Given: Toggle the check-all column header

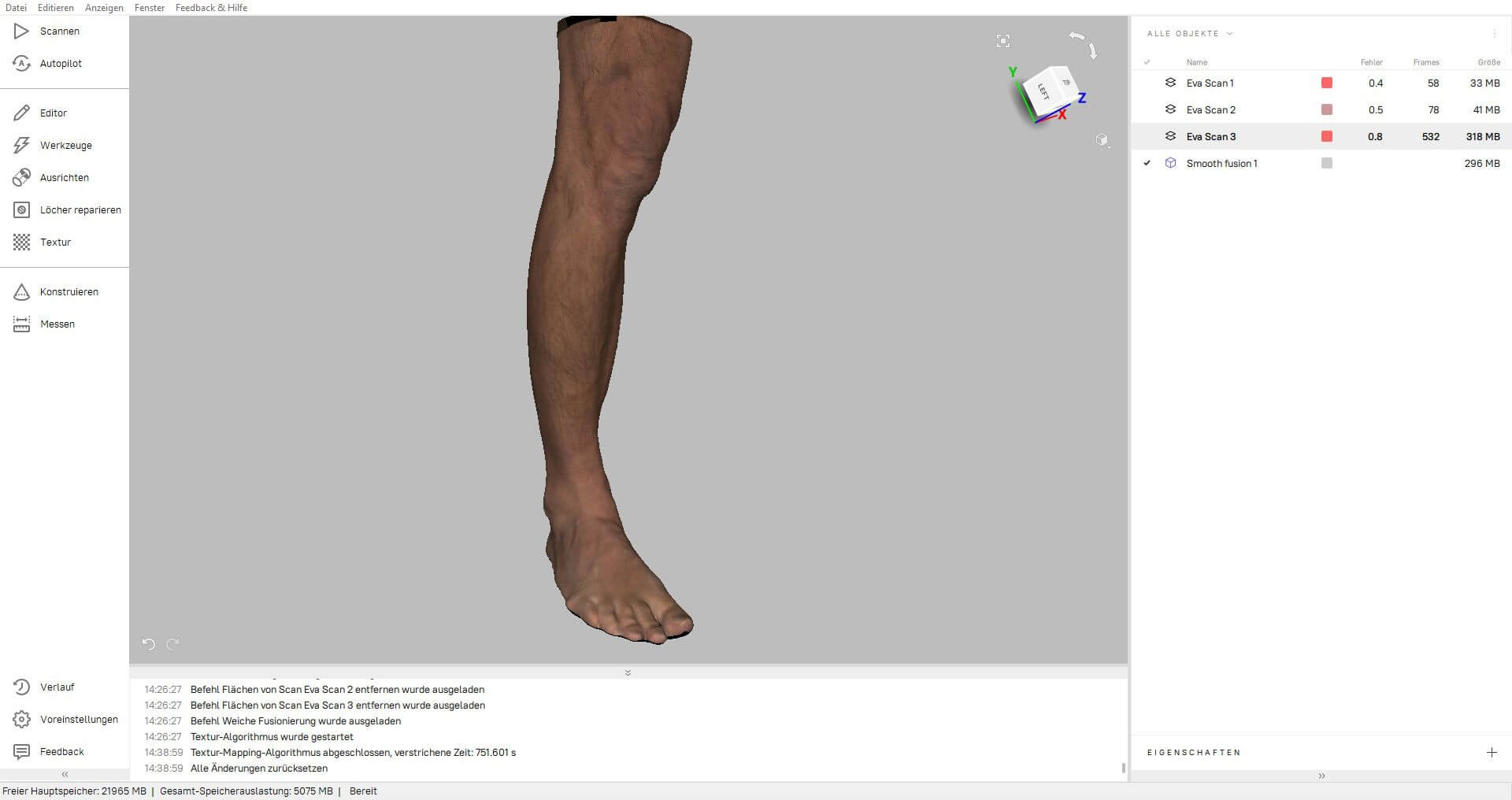Looking at the screenshot, I should pos(1147,62).
